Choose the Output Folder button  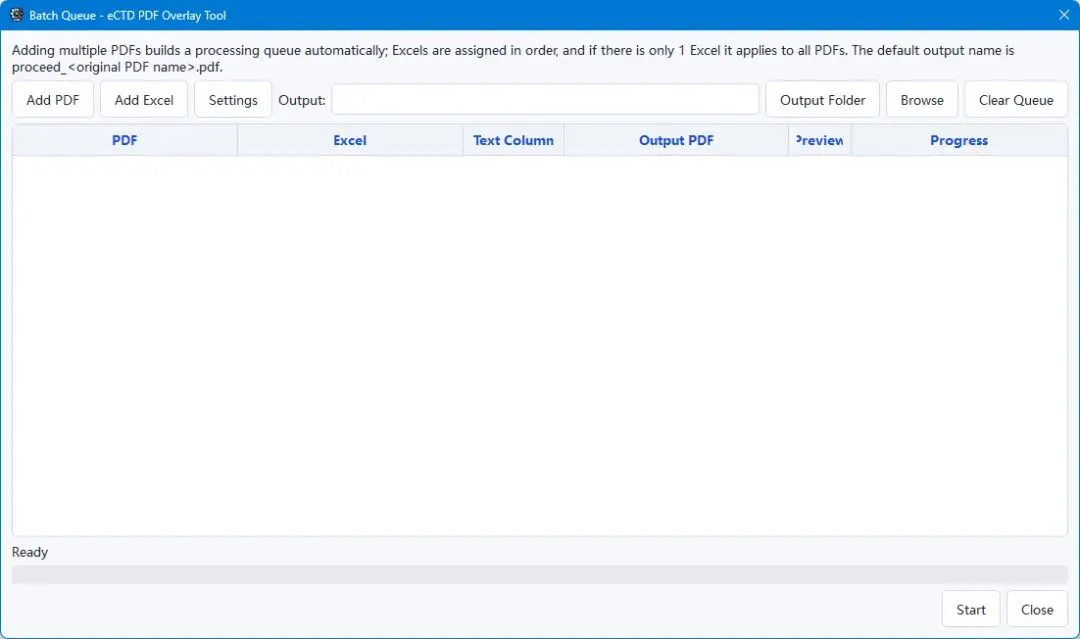(822, 100)
